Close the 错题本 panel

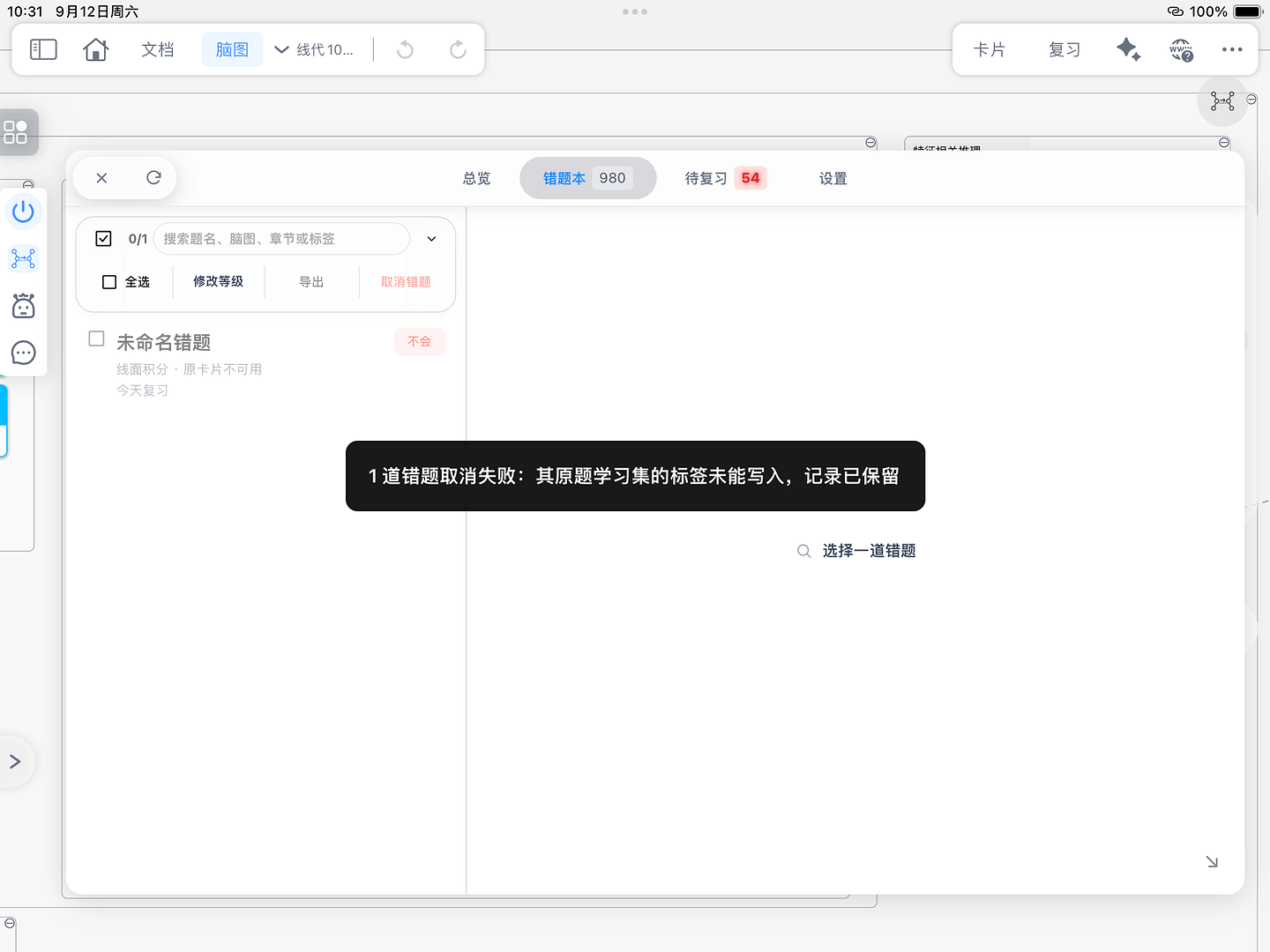[102, 178]
